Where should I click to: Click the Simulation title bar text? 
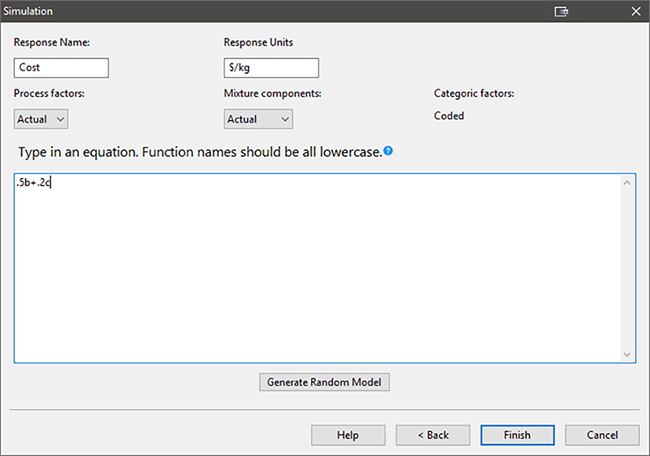tap(34, 11)
